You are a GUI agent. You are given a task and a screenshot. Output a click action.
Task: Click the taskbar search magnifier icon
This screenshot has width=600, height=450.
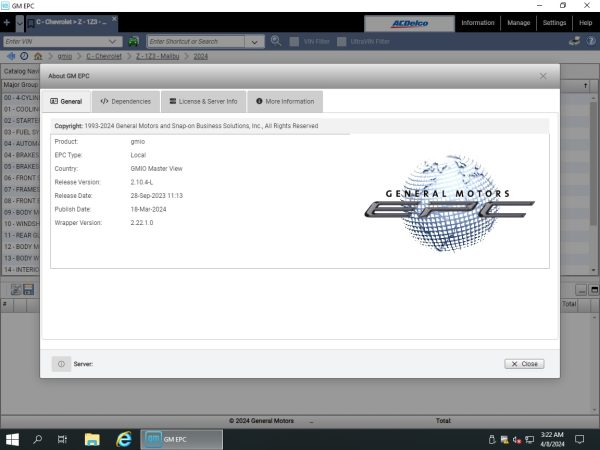click(38, 439)
